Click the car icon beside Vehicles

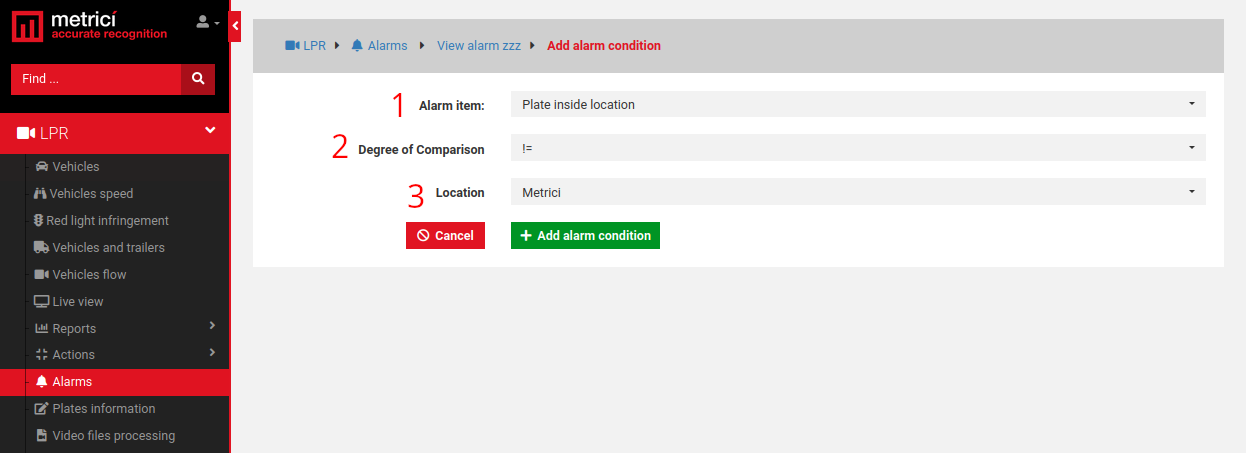[x=42, y=166]
